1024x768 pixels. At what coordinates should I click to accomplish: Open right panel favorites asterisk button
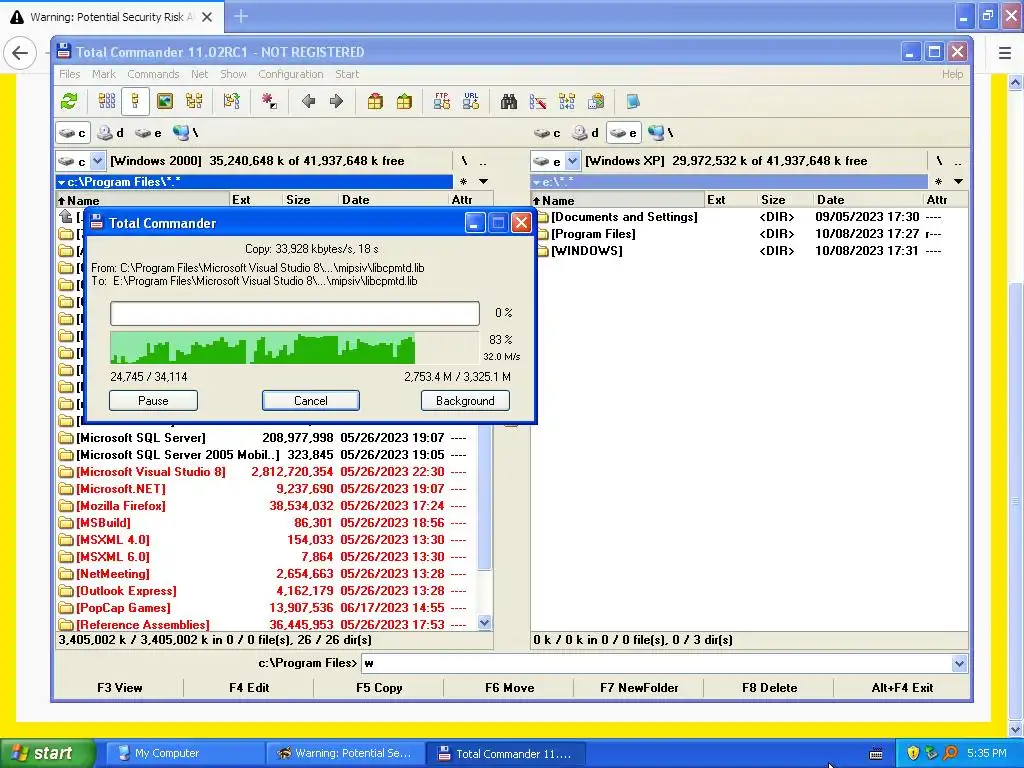[x=938, y=182]
